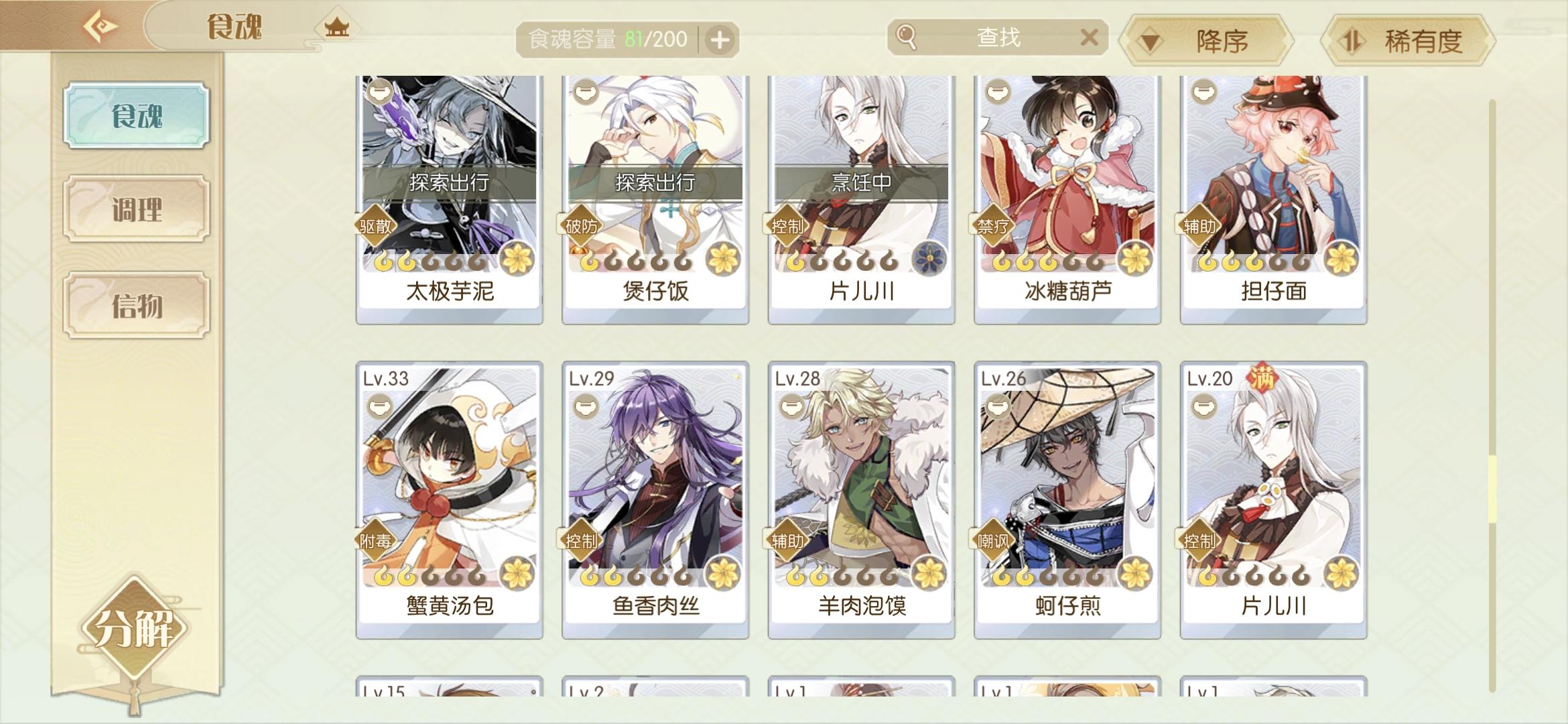Click the 分解 decompose button

pos(134,629)
